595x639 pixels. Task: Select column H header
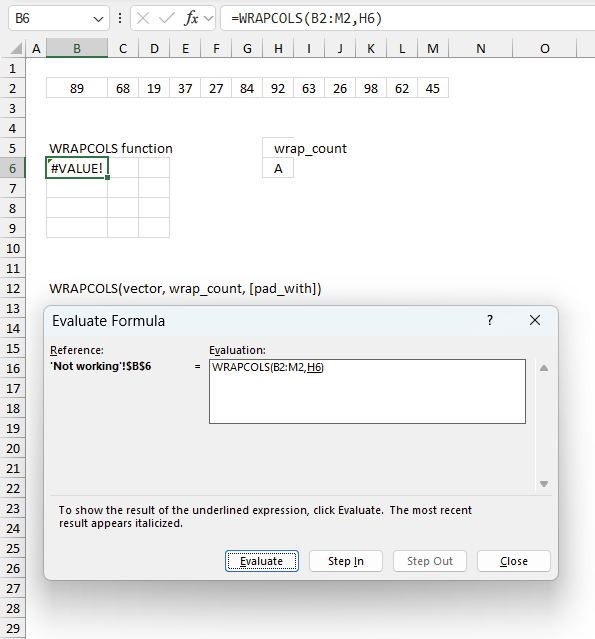[278, 48]
